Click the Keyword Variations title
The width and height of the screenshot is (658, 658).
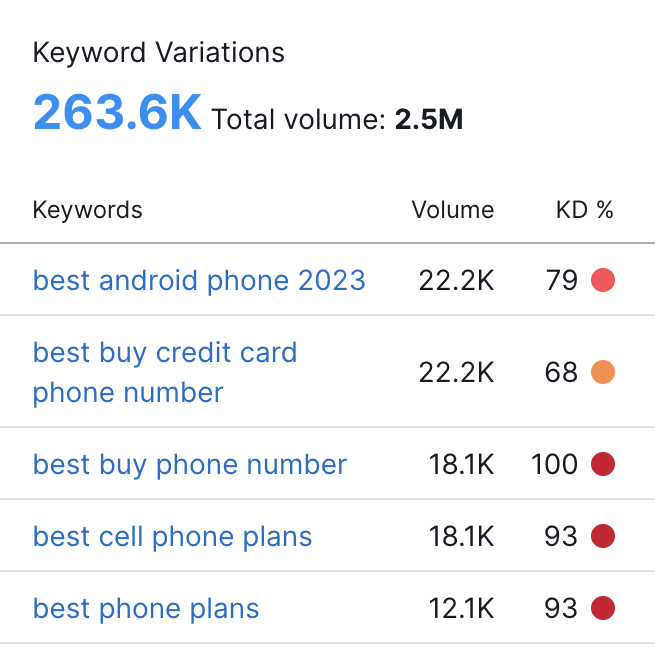point(158,53)
